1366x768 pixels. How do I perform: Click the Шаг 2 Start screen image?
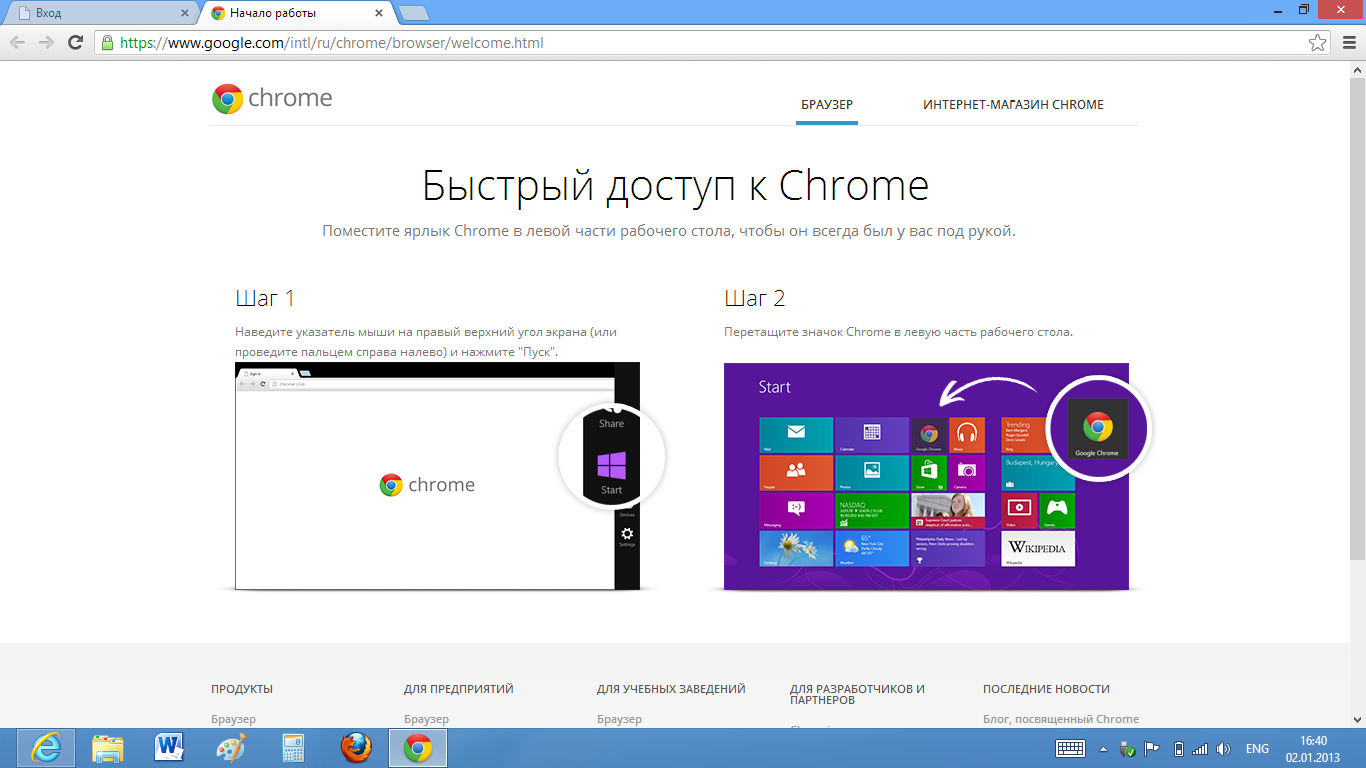(x=926, y=476)
